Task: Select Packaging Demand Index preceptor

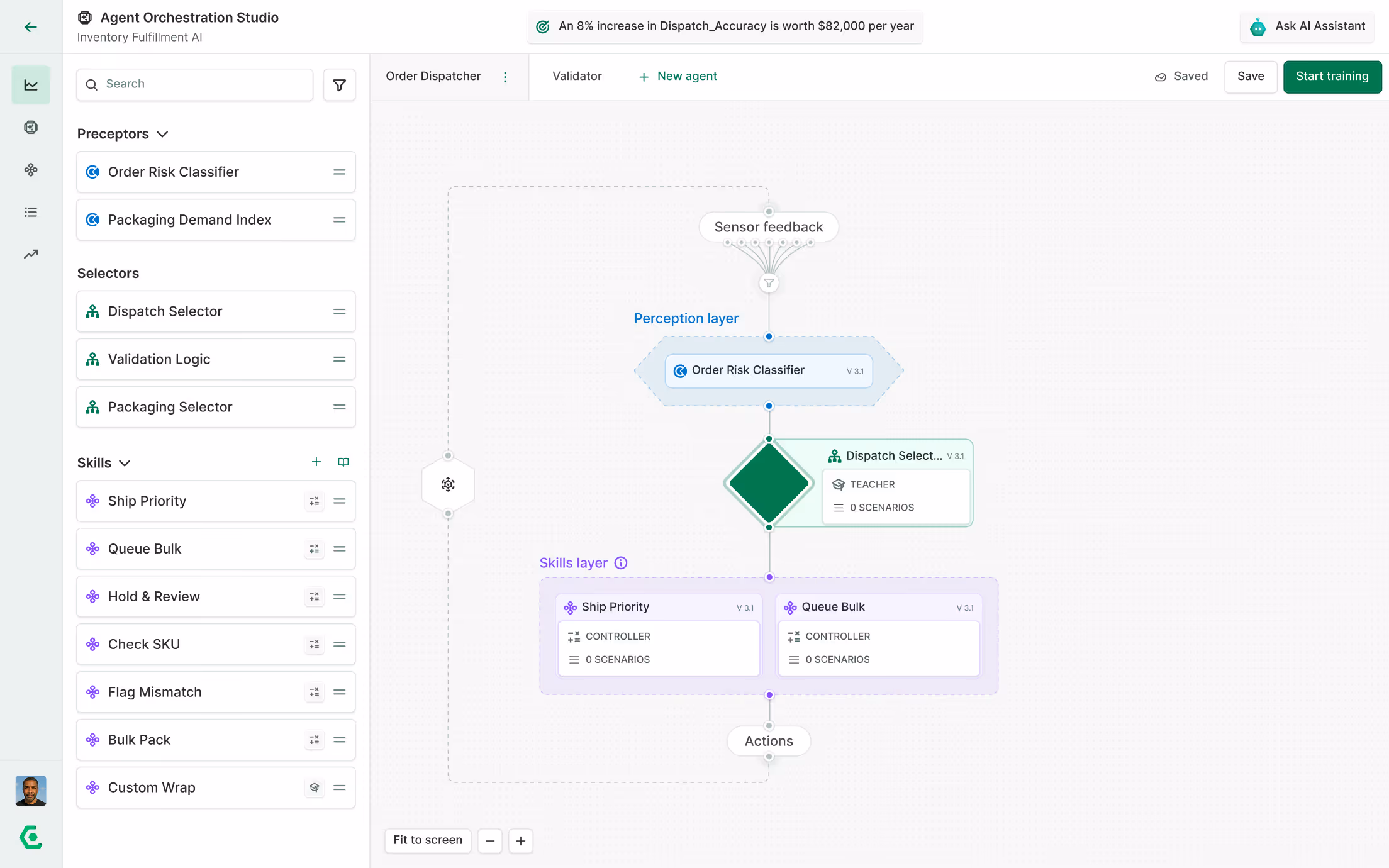Action: point(216,220)
